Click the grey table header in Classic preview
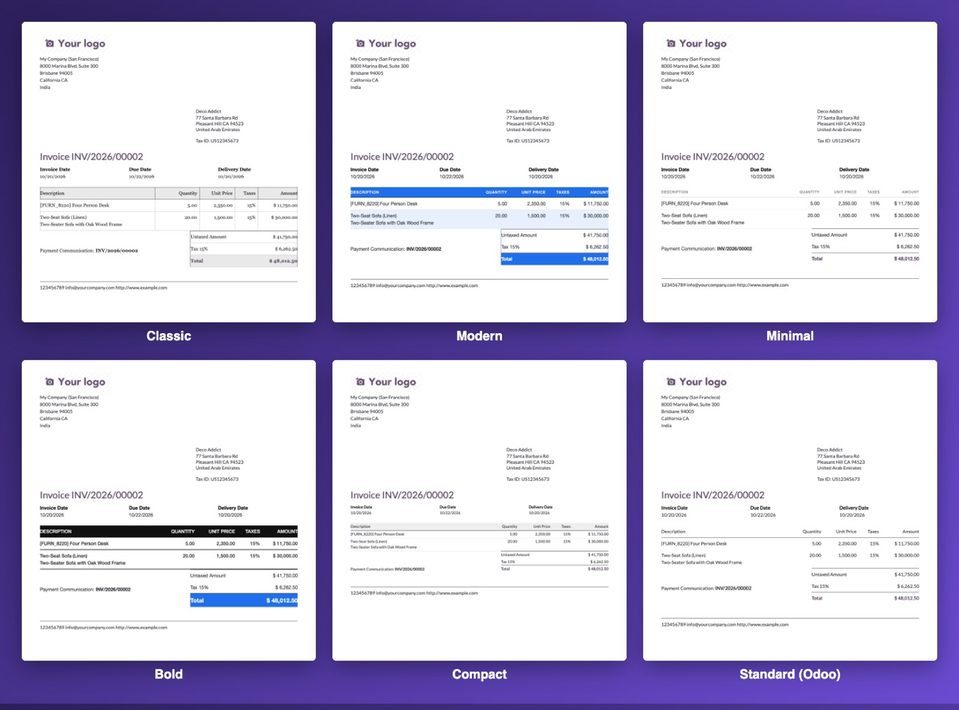This screenshot has height=710, width=959. point(169,193)
